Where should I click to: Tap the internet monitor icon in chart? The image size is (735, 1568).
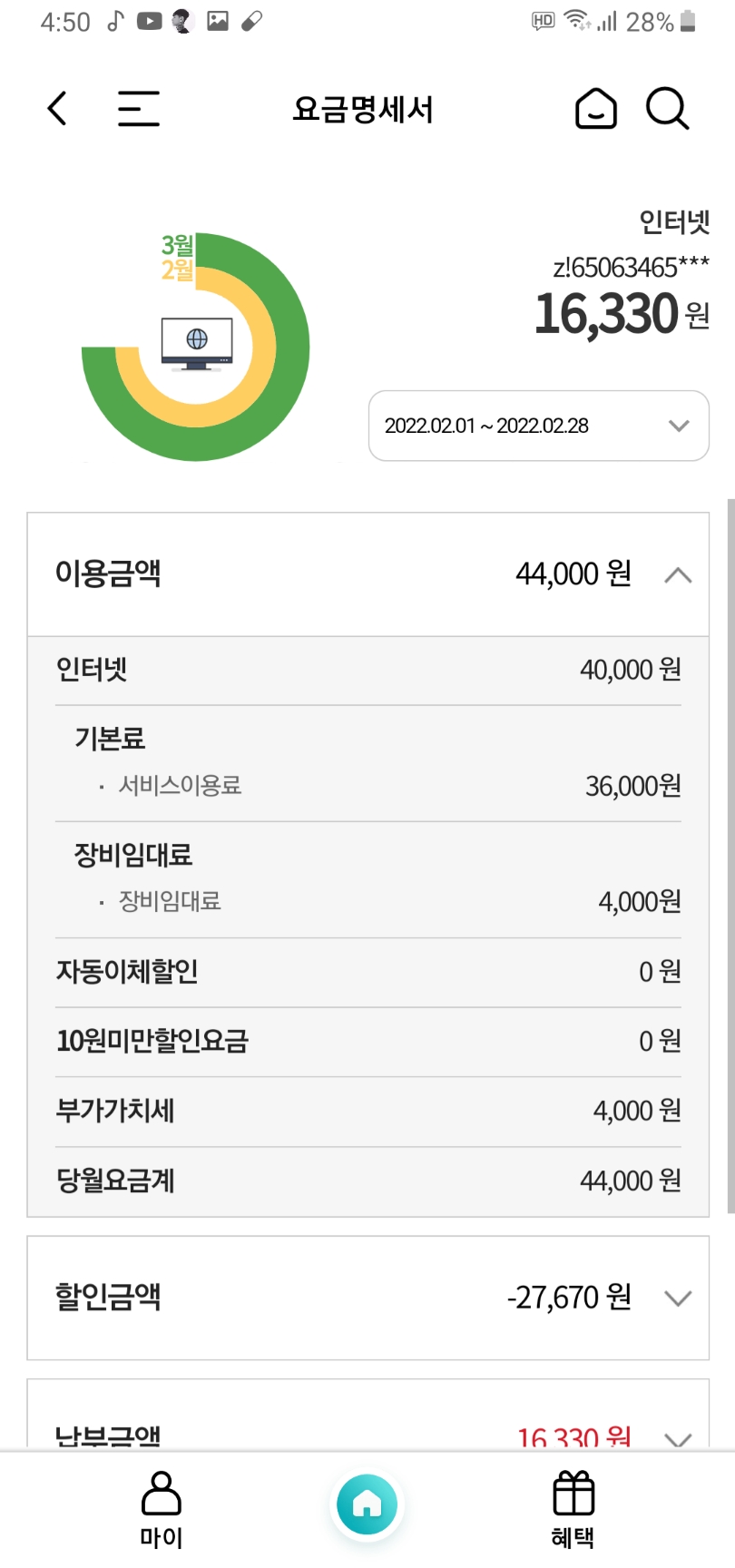point(196,343)
